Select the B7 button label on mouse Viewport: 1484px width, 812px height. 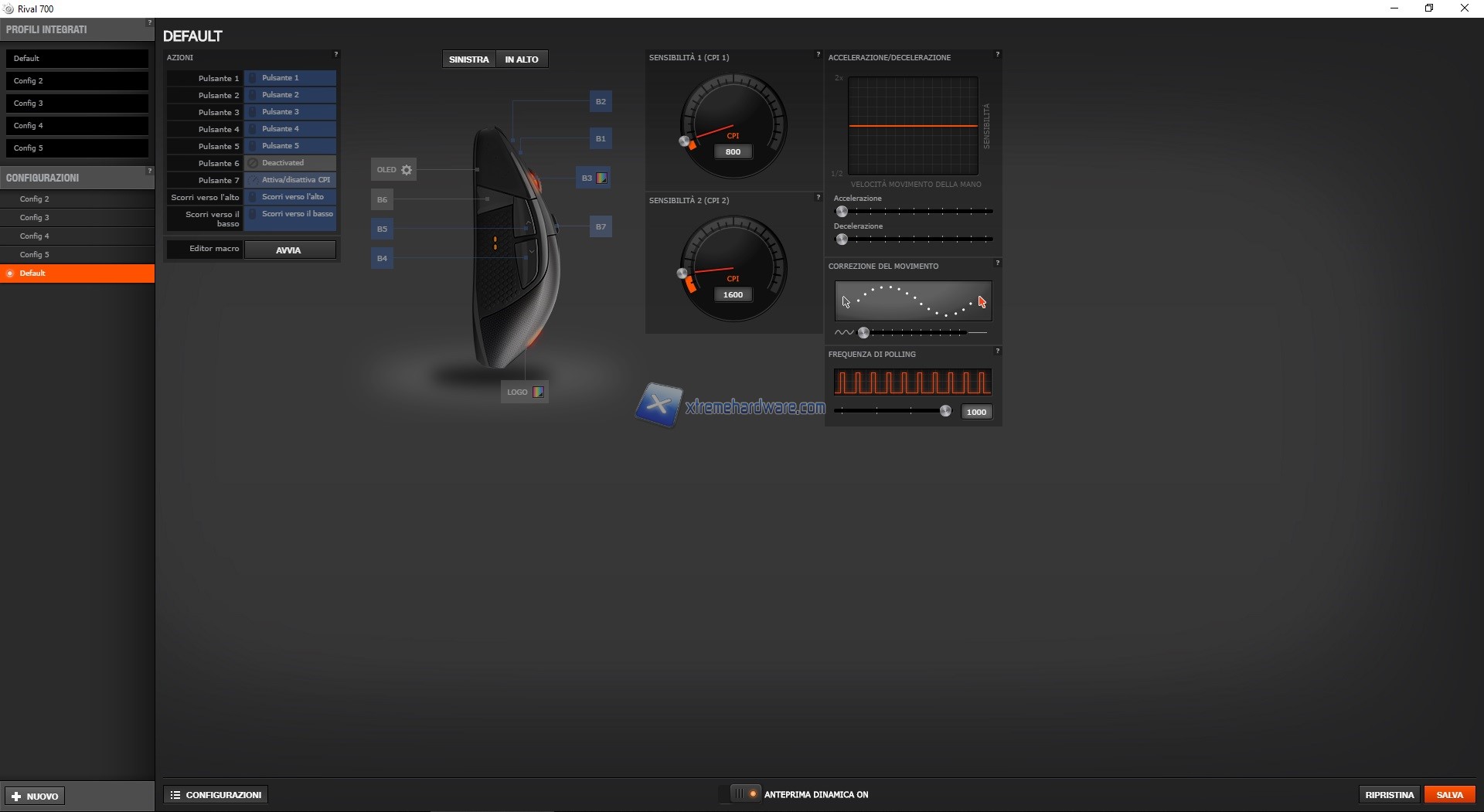pyautogui.click(x=601, y=227)
